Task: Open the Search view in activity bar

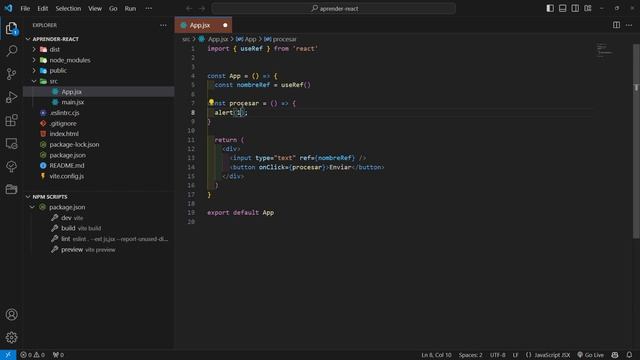Action: (x=11, y=51)
